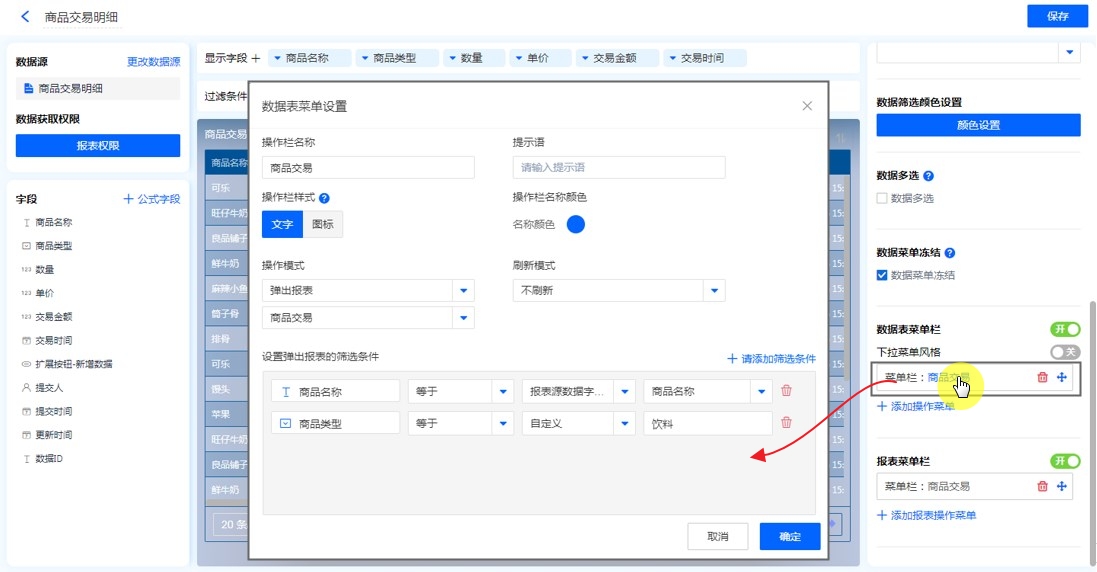Select the 文字 style tab
The width and height of the screenshot is (1097, 572).
282,225
